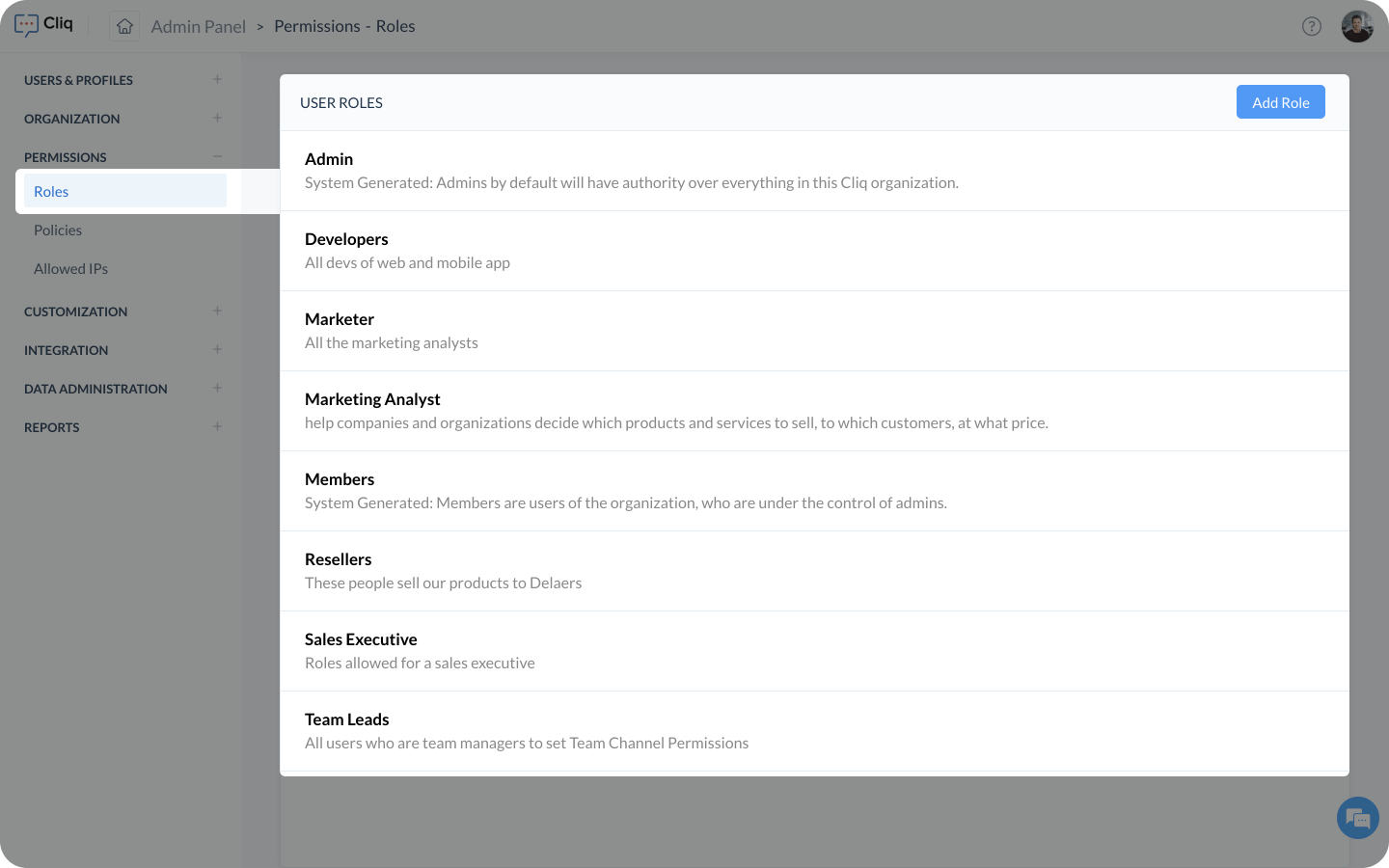Open the Team Leads role entry

(346, 719)
